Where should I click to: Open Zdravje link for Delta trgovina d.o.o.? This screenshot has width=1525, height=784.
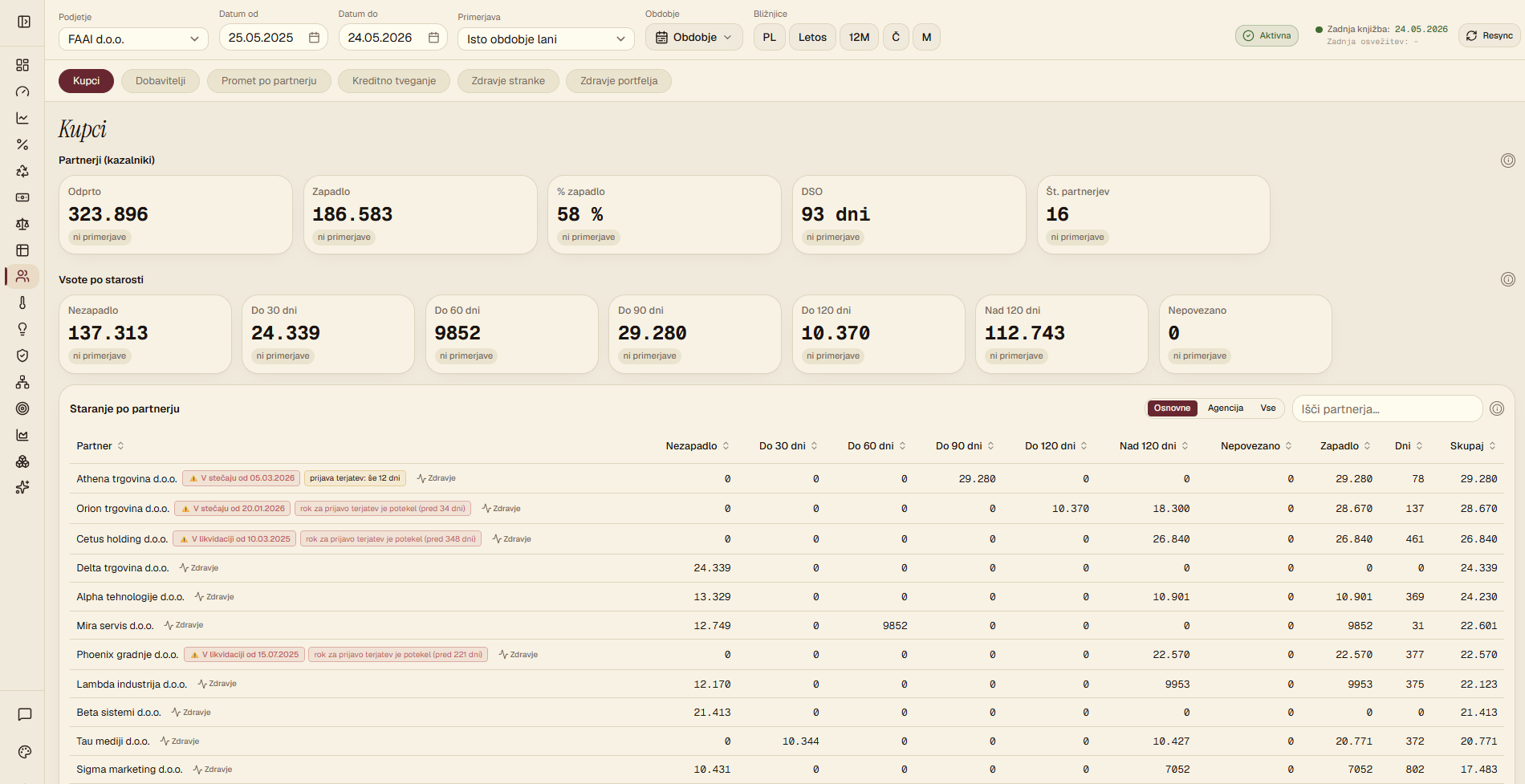tap(199, 568)
